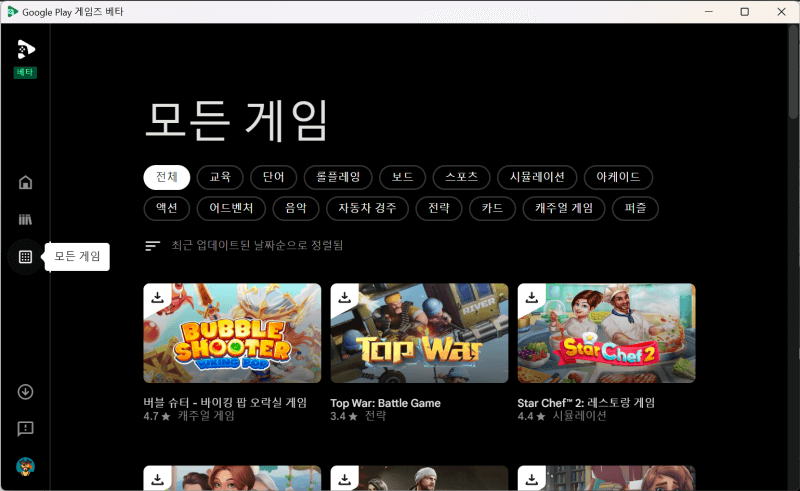Select the 단어 filter chip
Screen dimensions: 800x491
pyautogui.click(x=273, y=177)
